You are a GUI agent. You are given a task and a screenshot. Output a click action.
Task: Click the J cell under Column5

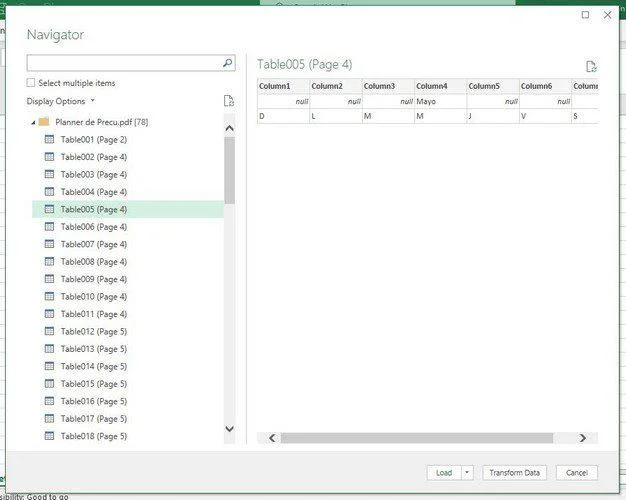[493, 116]
